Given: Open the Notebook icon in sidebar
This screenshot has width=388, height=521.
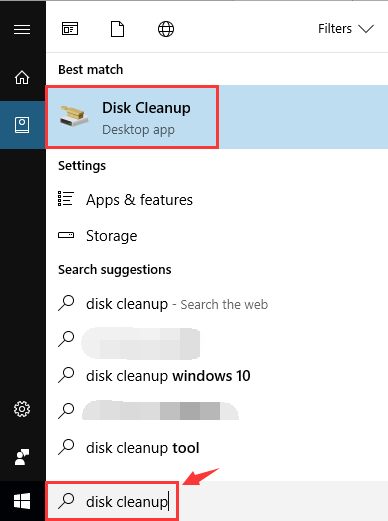Looking at the screenshot, I should click(x=22, y=125).
